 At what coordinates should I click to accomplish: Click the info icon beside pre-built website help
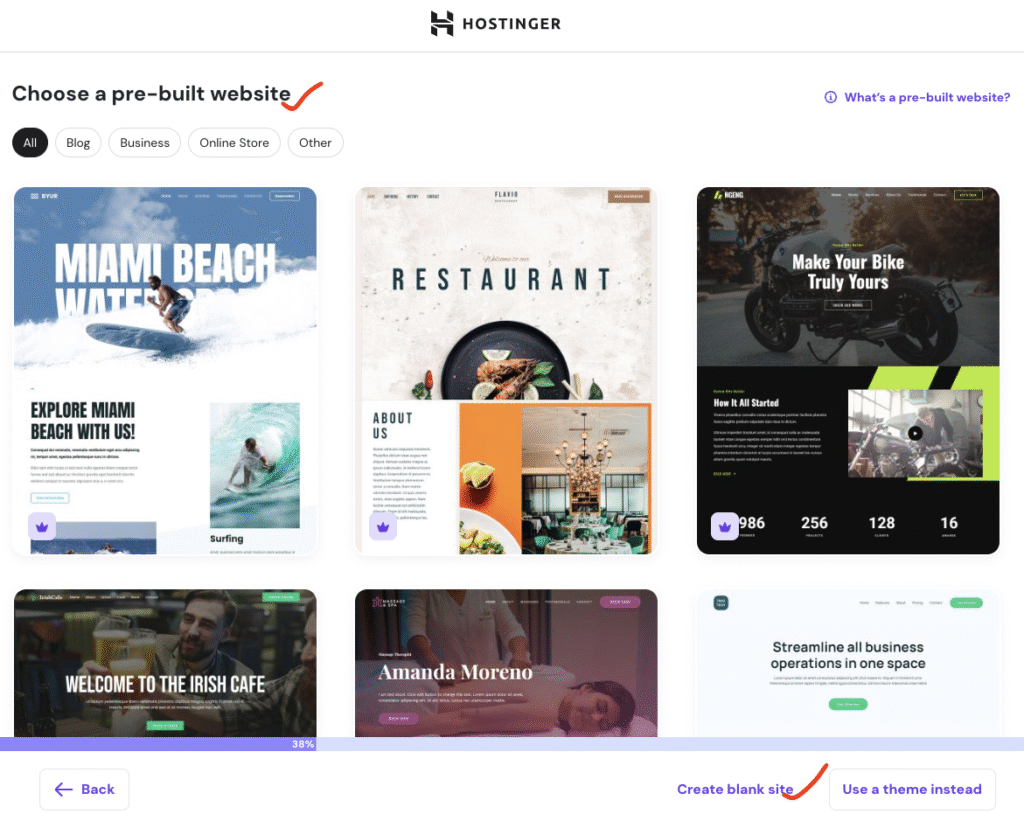click(x=830, y=97)
